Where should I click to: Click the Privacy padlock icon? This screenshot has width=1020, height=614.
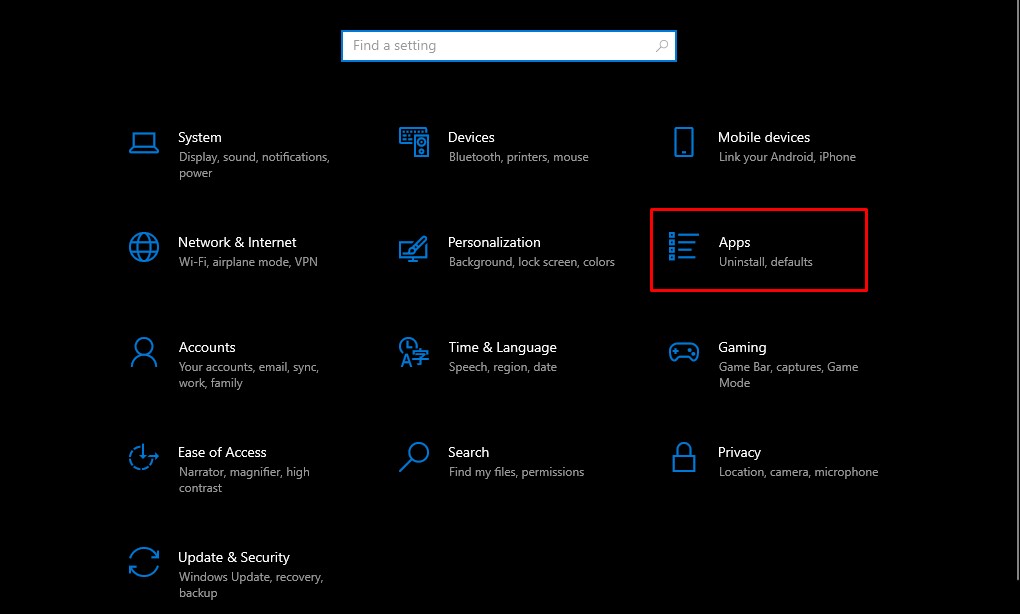point(684,458)
